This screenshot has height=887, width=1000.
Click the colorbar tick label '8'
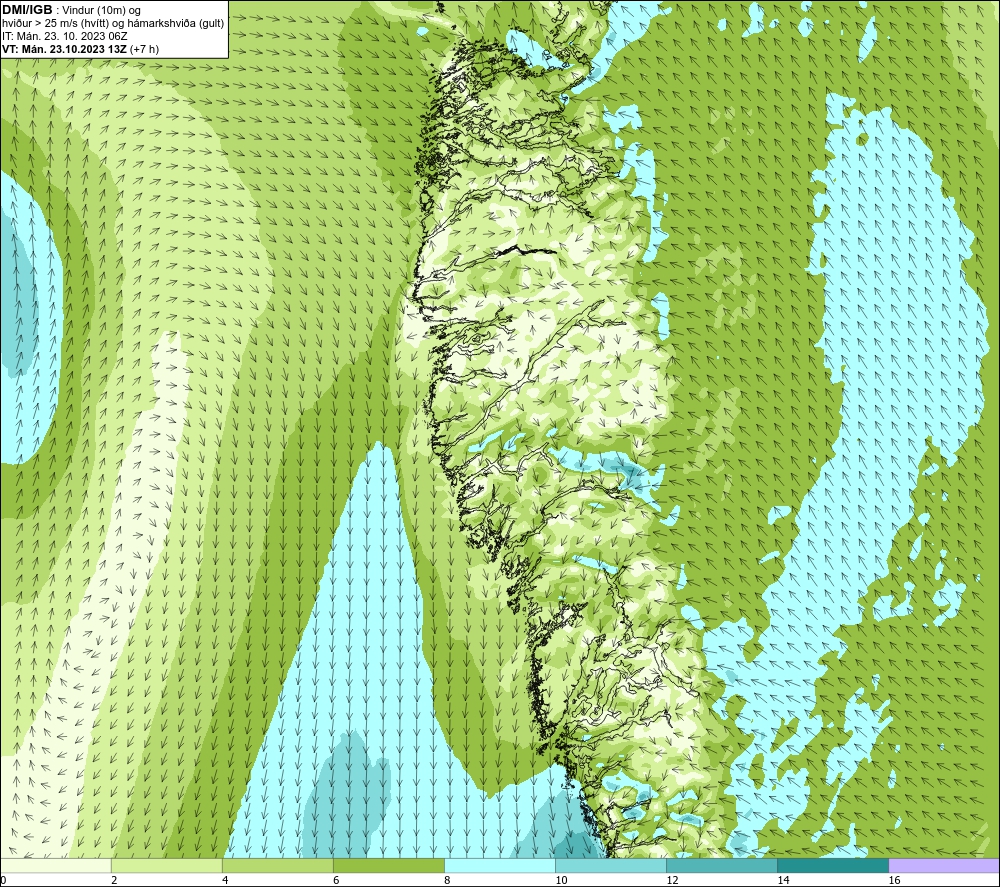click(447, 881)
